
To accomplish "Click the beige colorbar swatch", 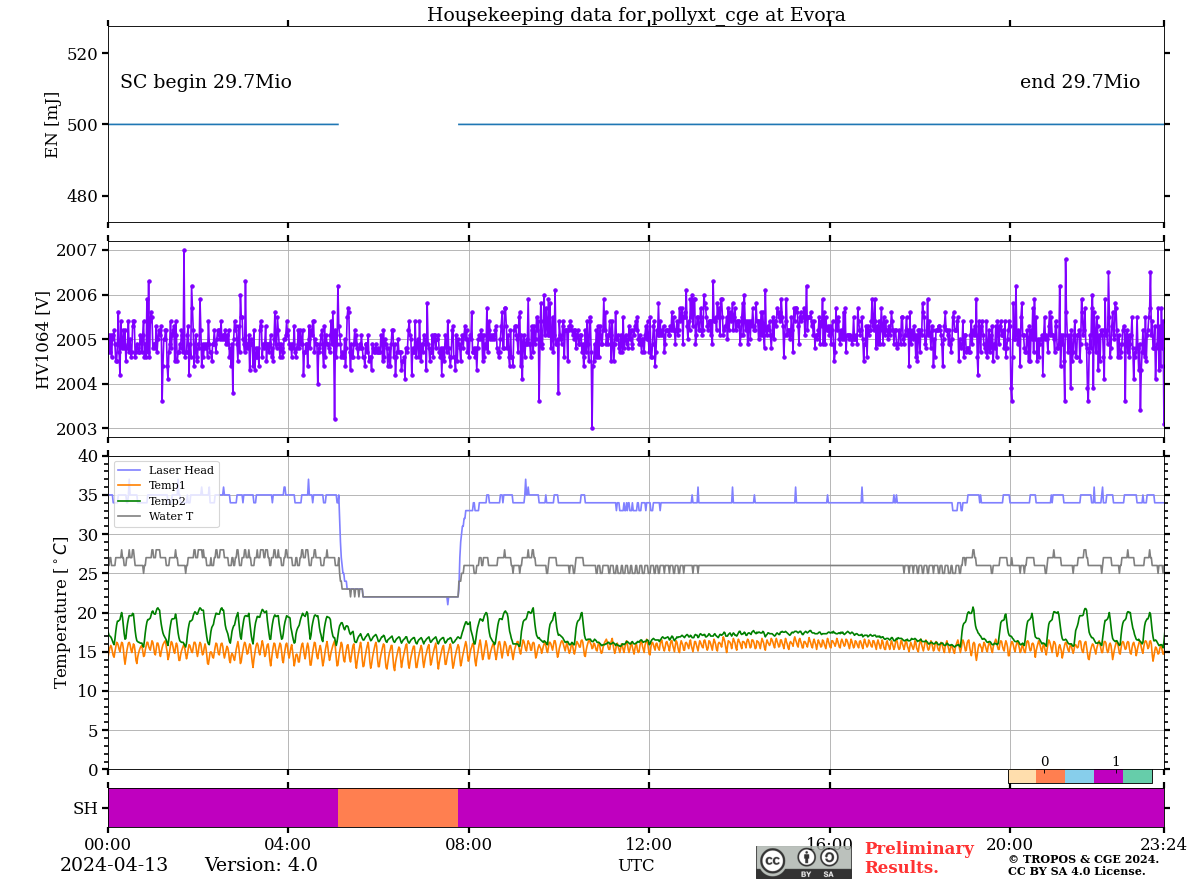I will click(1022, 776).
